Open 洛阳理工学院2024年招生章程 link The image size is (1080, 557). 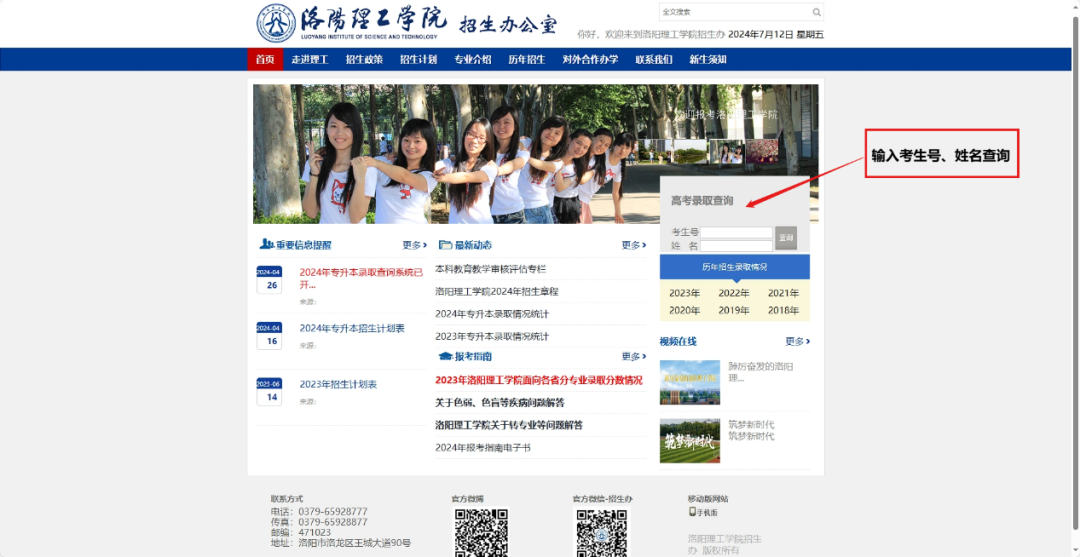tap(497, 292)
